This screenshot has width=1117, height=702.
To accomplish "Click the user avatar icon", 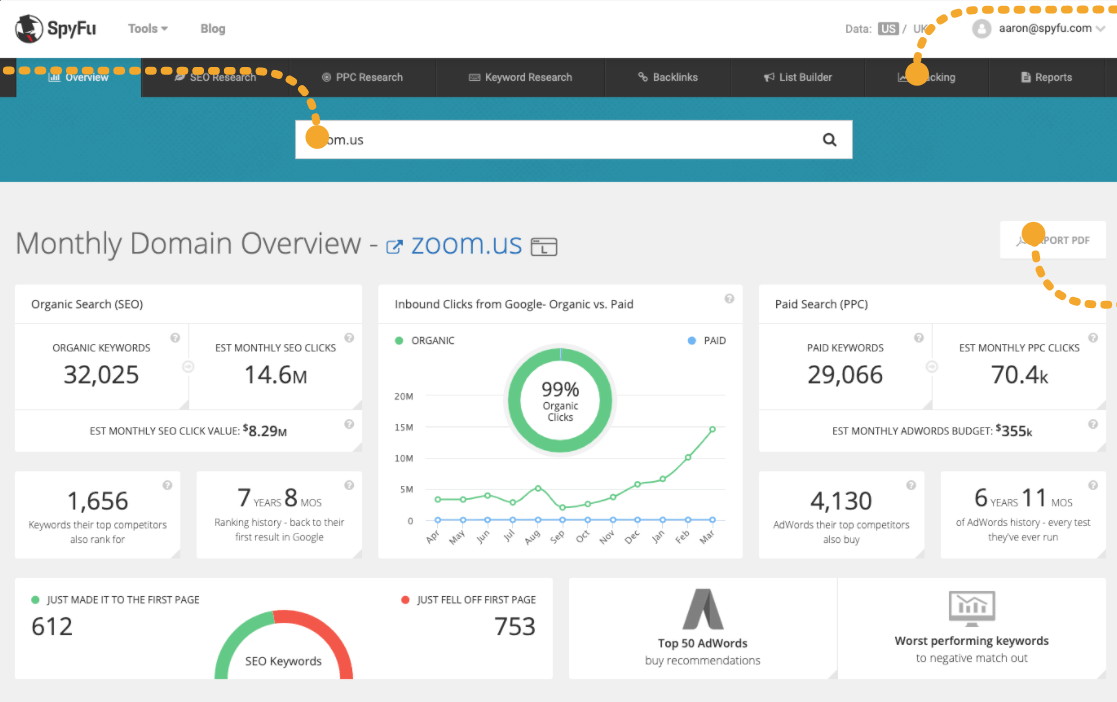I will 982,29.
